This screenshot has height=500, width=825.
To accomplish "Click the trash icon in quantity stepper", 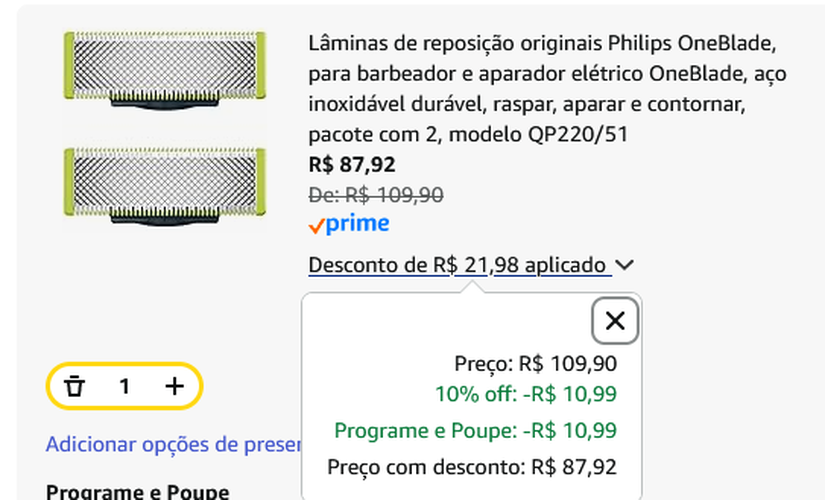I will (x=74, y=386).
